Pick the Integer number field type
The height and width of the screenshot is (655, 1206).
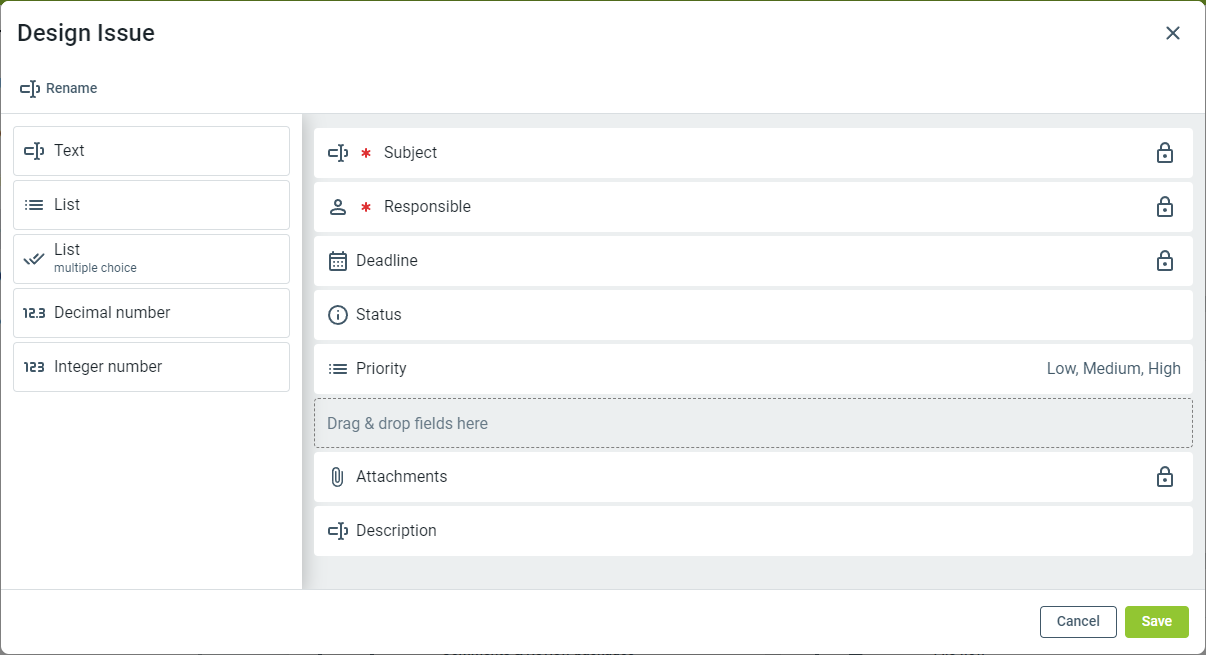[x=151, y=367]
